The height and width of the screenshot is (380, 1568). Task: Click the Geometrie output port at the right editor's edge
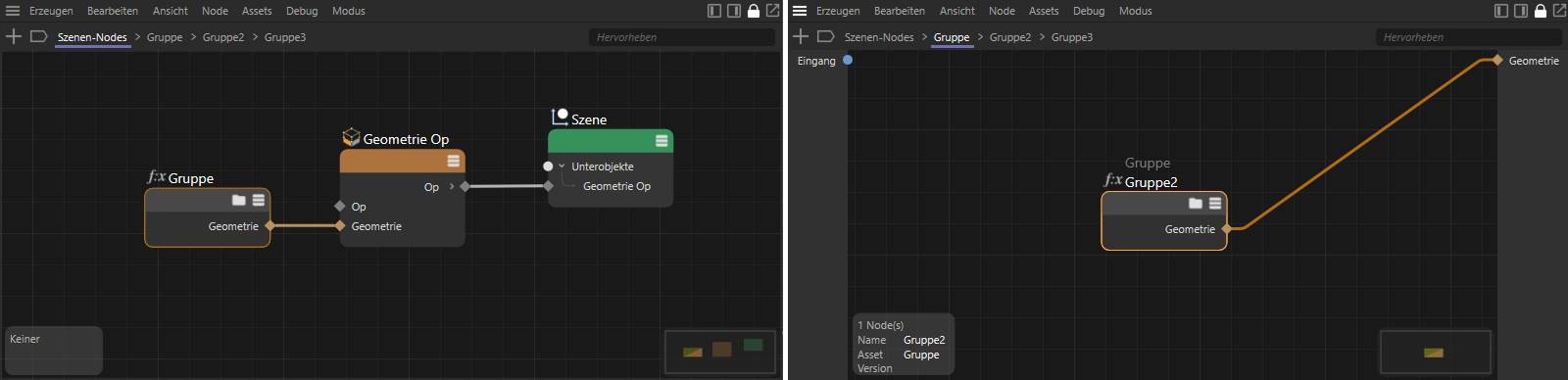point(1497,61)
